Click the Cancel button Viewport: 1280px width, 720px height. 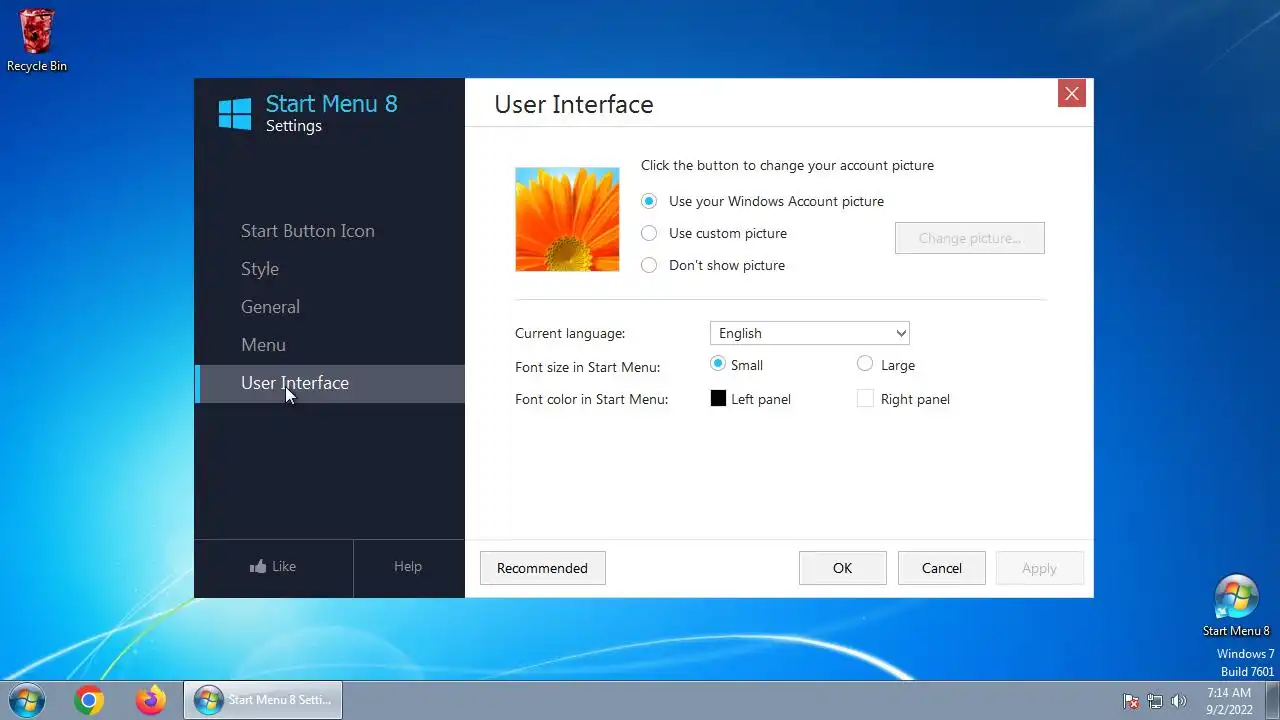942,568
